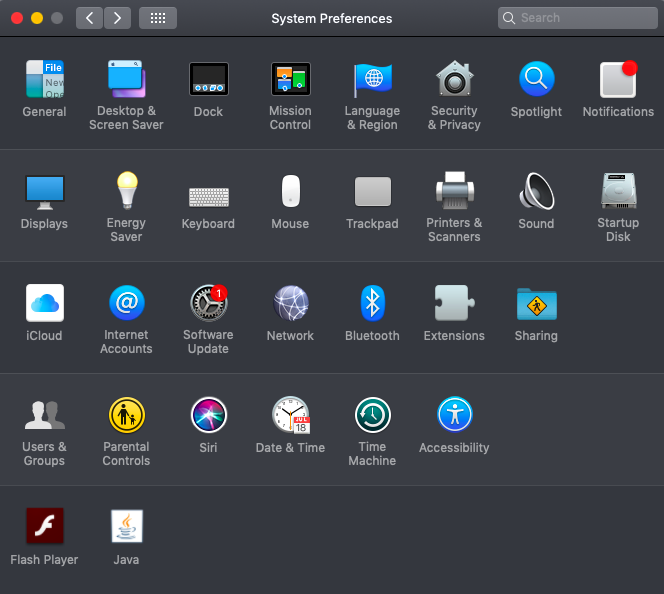664x594 pixels.
Task: Open the Software Update pane
Action: [x=208, y=303]
